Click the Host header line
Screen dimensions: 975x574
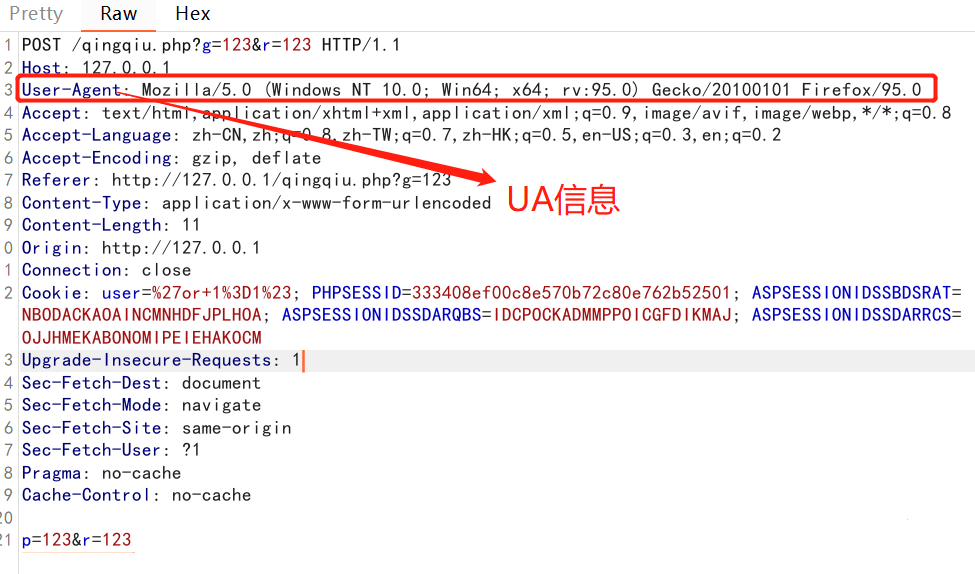(x=96, y=67)
